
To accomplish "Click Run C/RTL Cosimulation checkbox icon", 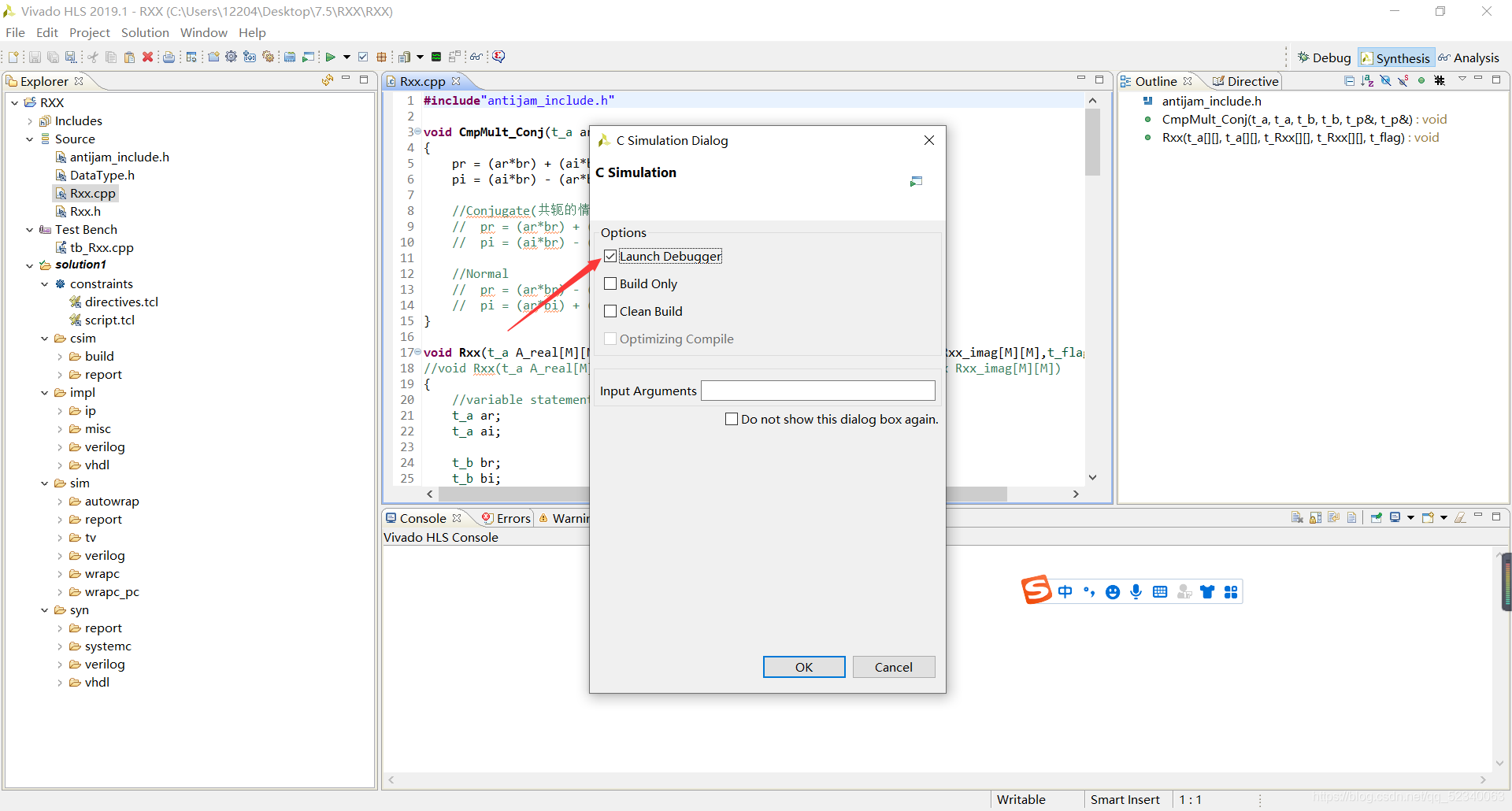I will (x=363, y=57).
